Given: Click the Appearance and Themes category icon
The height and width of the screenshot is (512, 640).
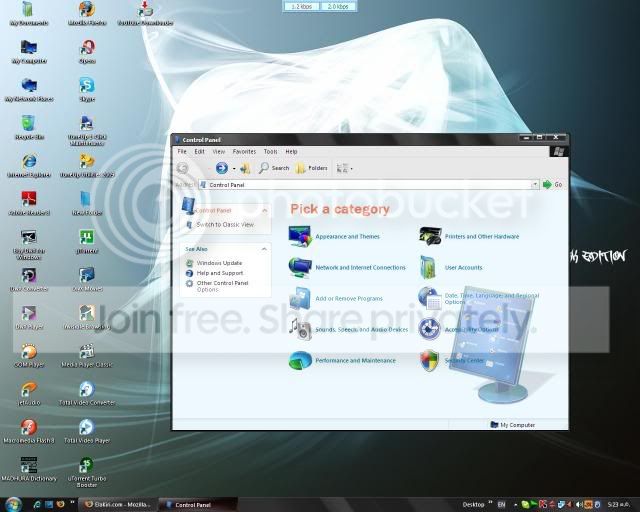Looking at the screenshot, I should tap(300, 236).
